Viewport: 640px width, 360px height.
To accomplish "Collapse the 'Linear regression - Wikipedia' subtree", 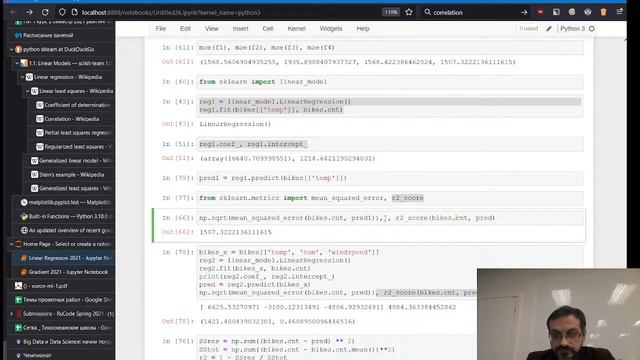I will click(22, 77).
